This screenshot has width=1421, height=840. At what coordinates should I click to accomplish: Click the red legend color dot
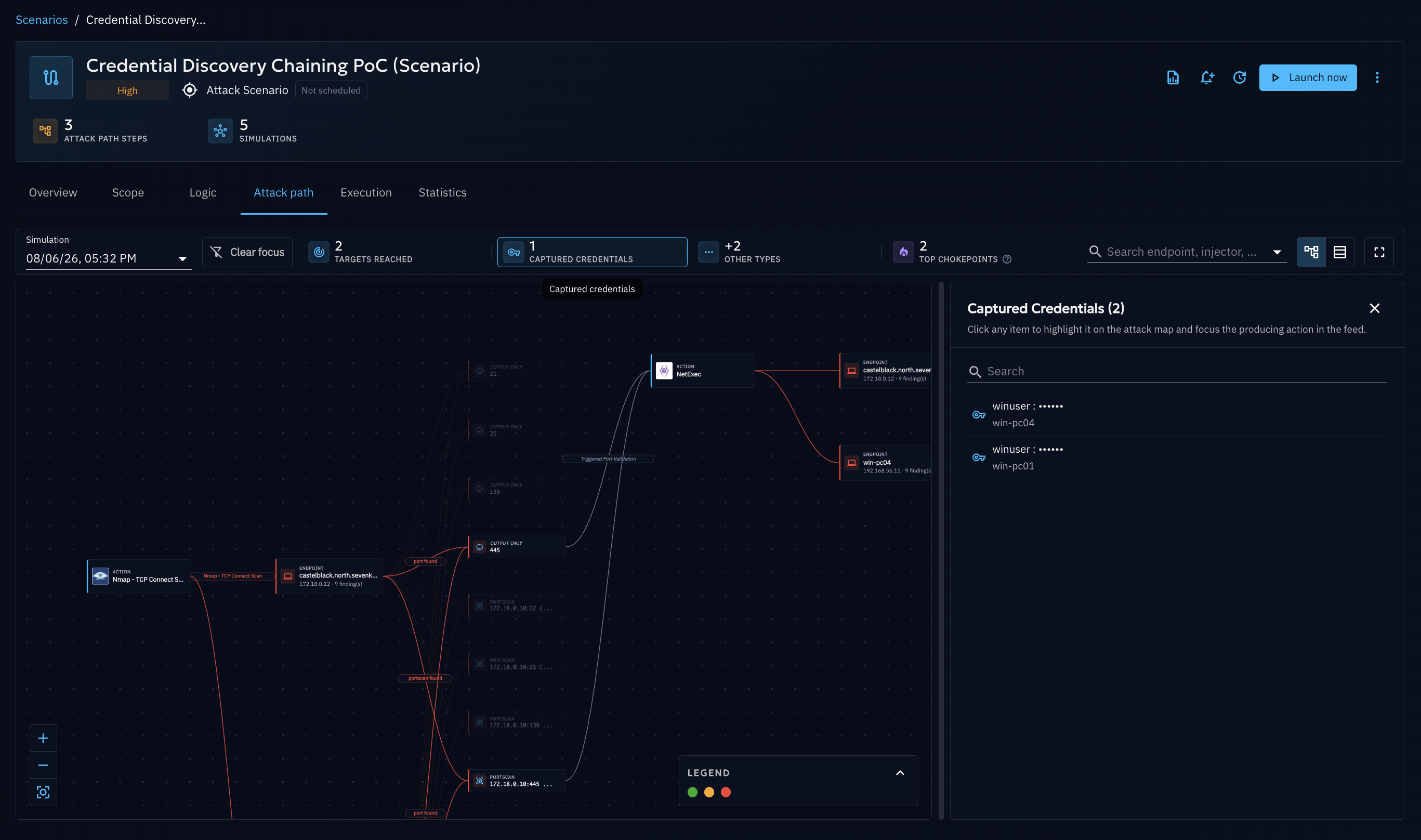pos(726,793)
